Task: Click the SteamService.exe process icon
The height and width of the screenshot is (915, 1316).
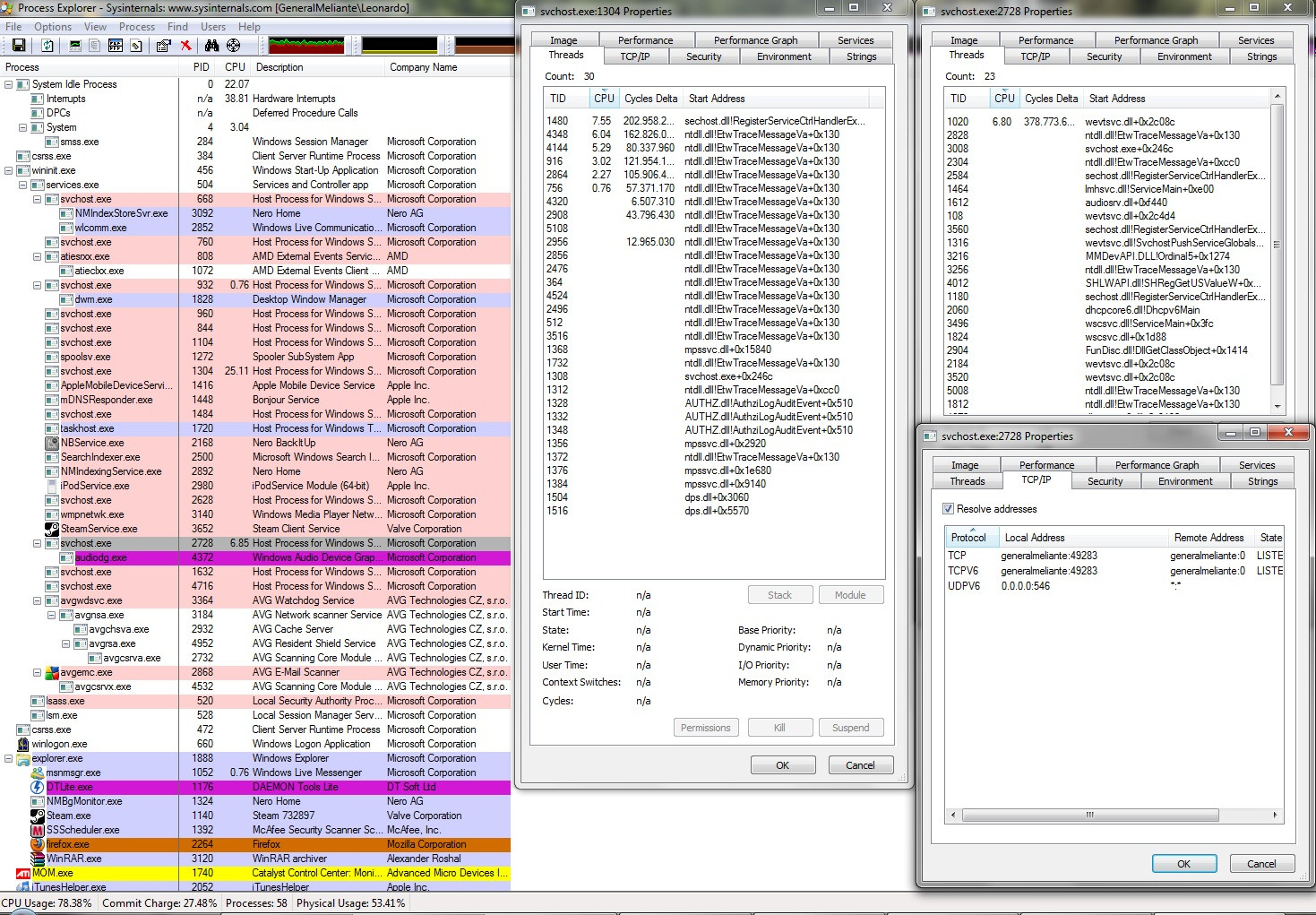Action: 52,529
